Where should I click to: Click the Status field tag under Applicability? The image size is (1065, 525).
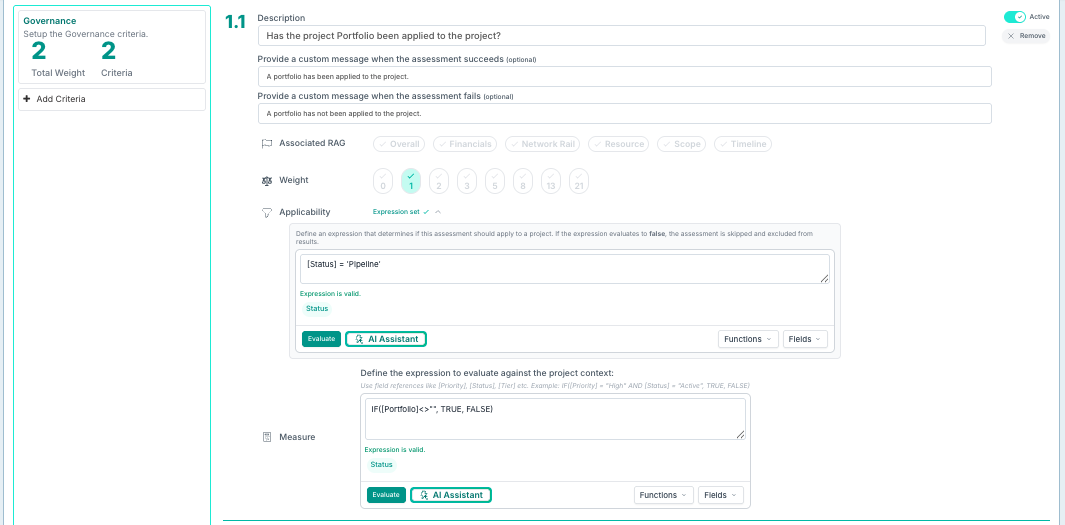(x=317, y=309)
